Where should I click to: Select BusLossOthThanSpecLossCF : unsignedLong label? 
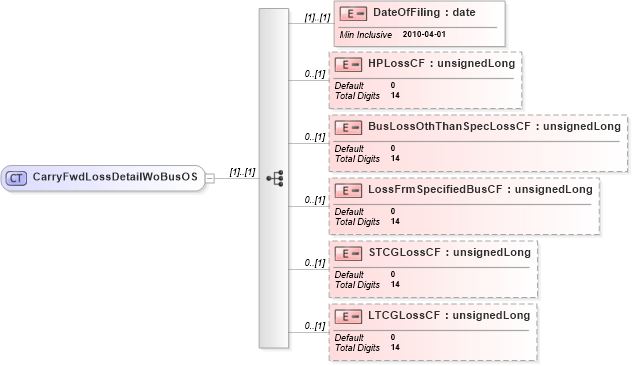[x=494, y=127]
